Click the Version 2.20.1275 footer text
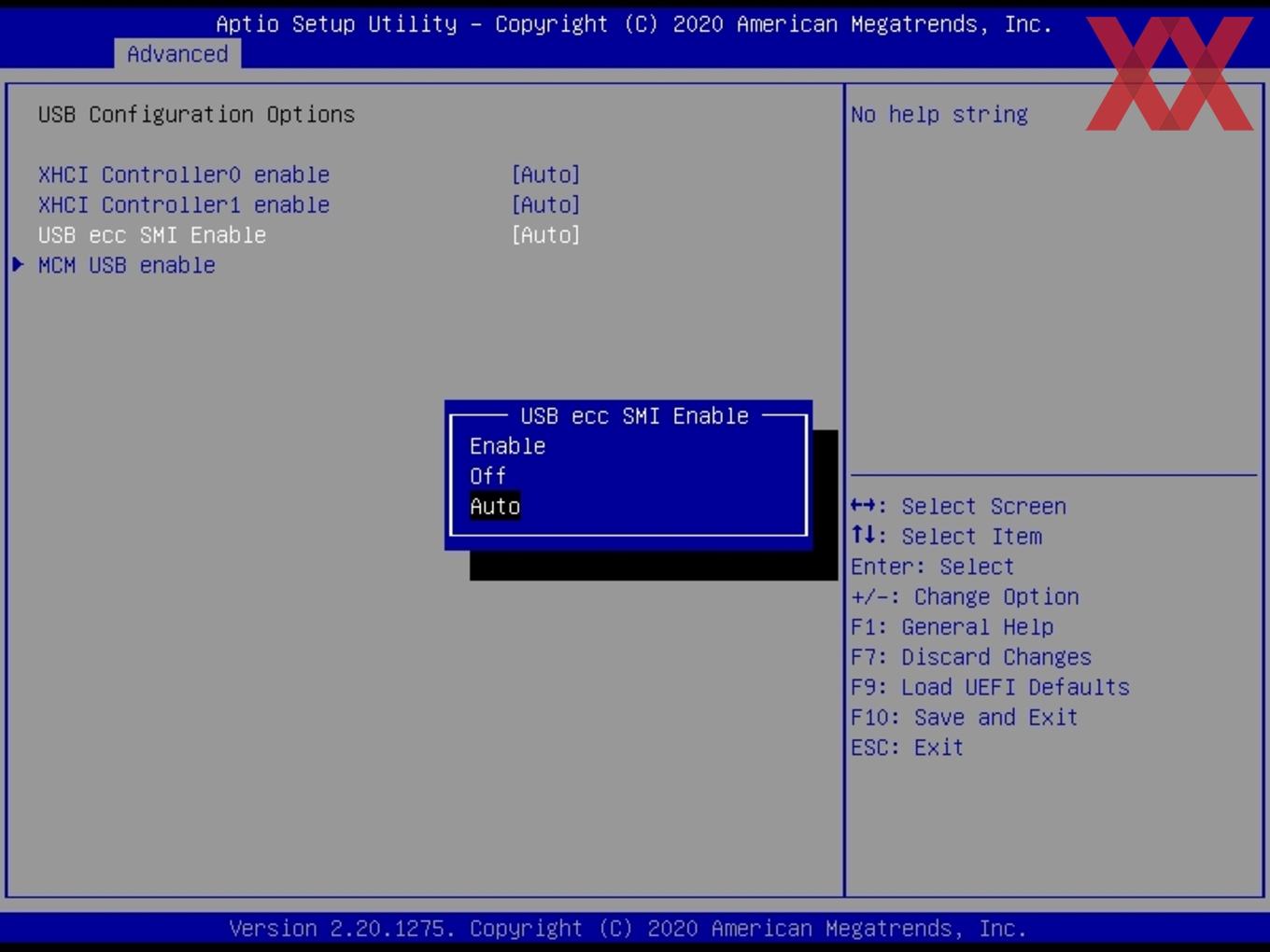The width and height of the screenshot is (1270, 952). 628,929
